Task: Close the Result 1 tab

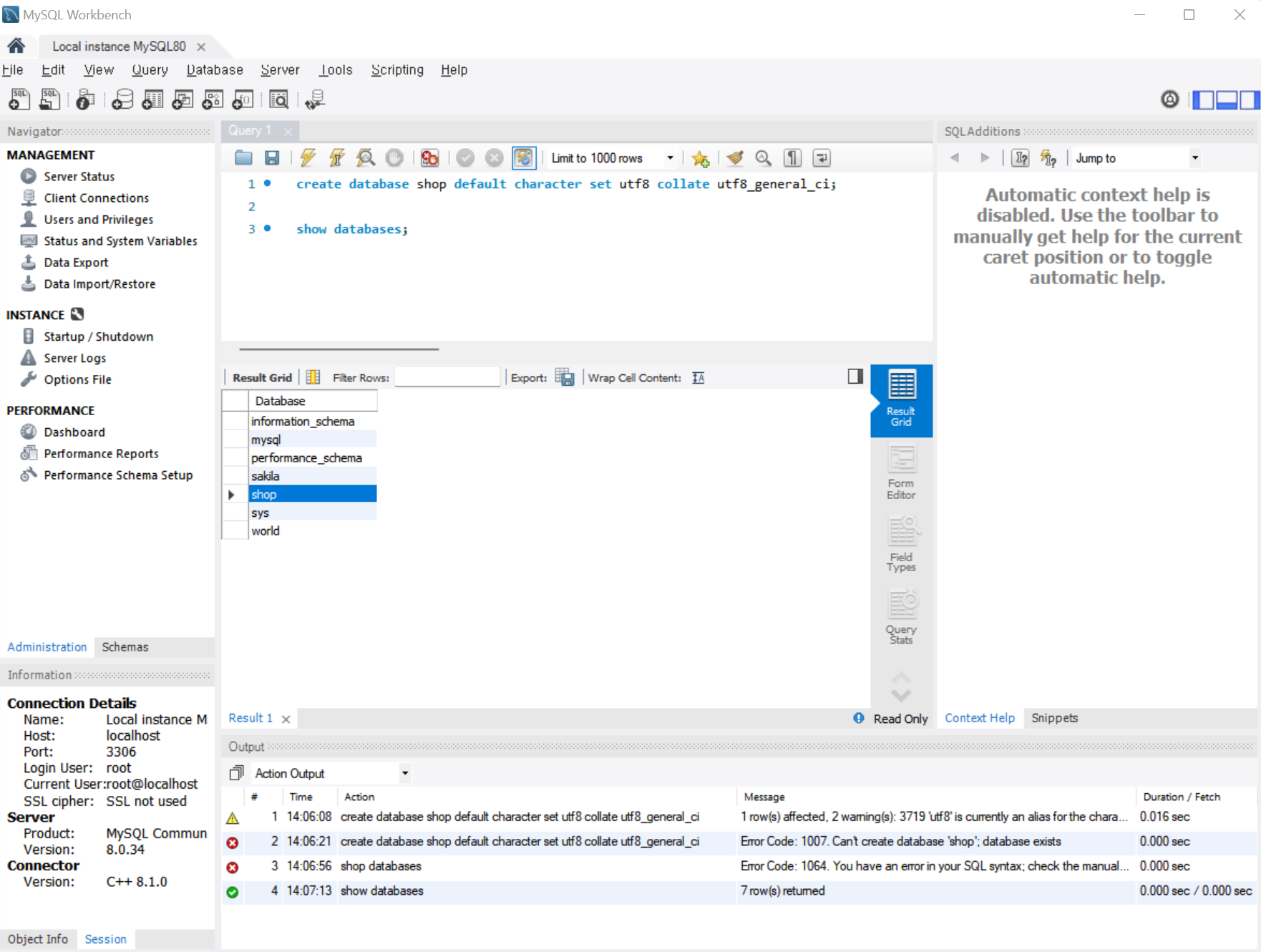Action: pyautogui.click(x=286, y=719)
